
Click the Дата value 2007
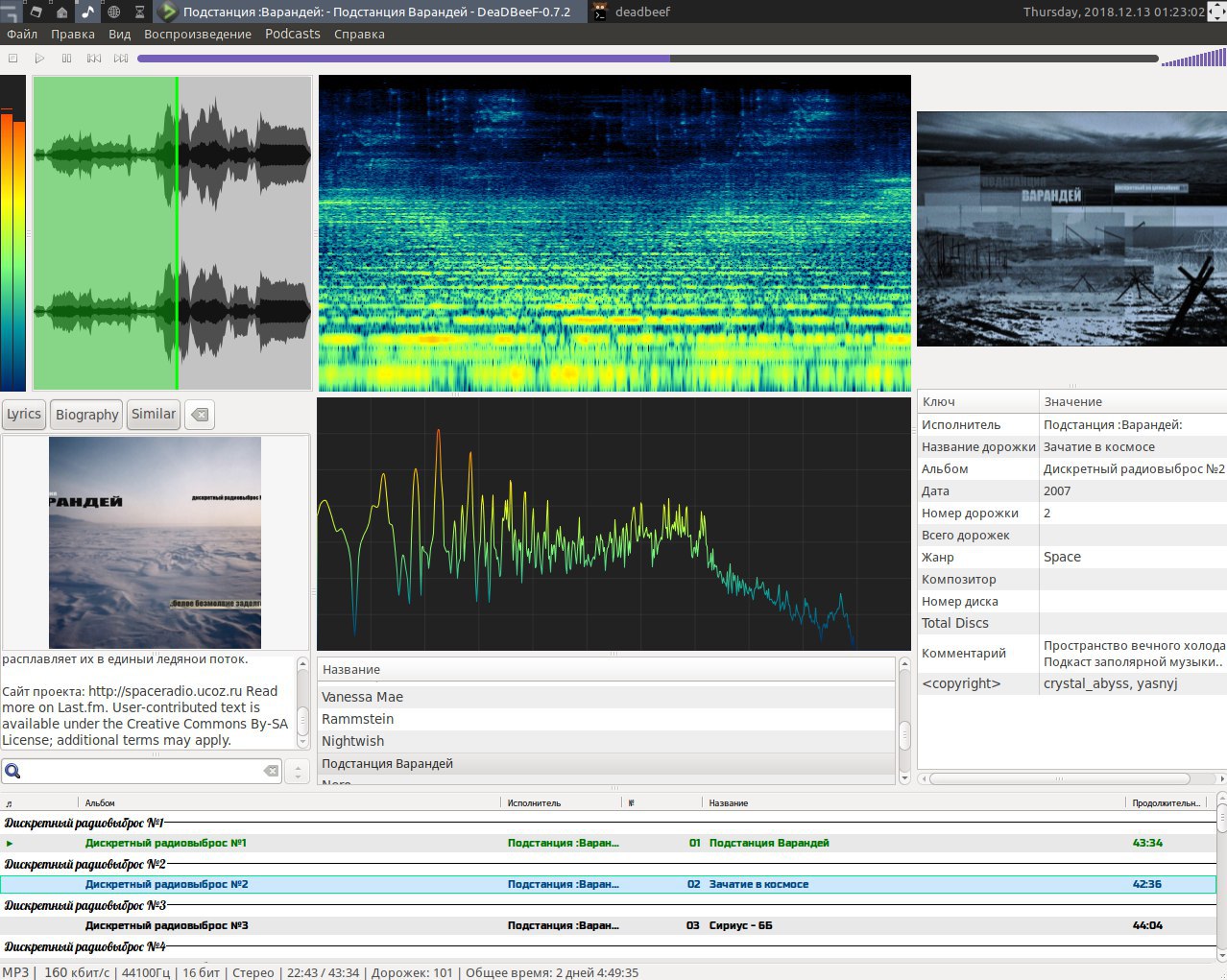tap(1057, 490)
